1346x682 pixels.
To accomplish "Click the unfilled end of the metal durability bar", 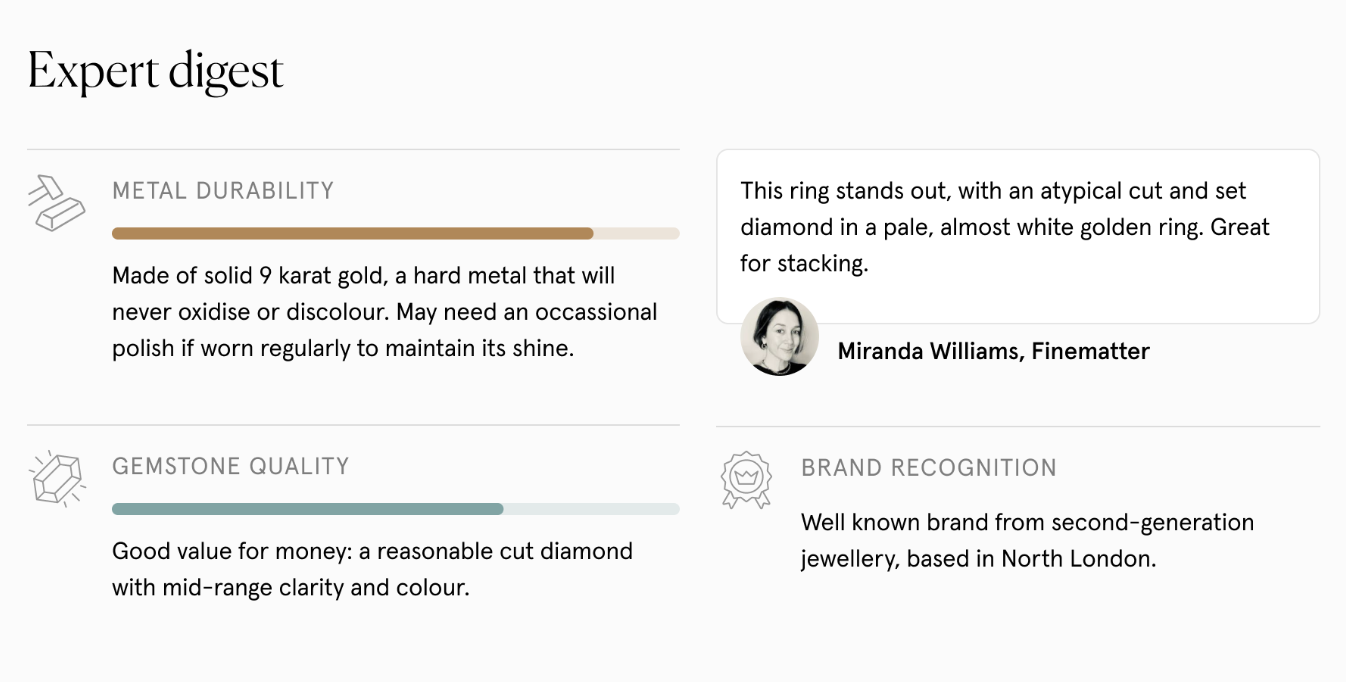I will [x=636, y=233].
